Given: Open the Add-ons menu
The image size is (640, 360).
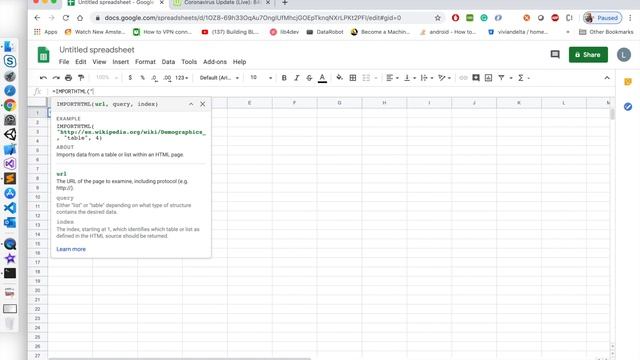Looking at the screenshot, I should (215, 62).
